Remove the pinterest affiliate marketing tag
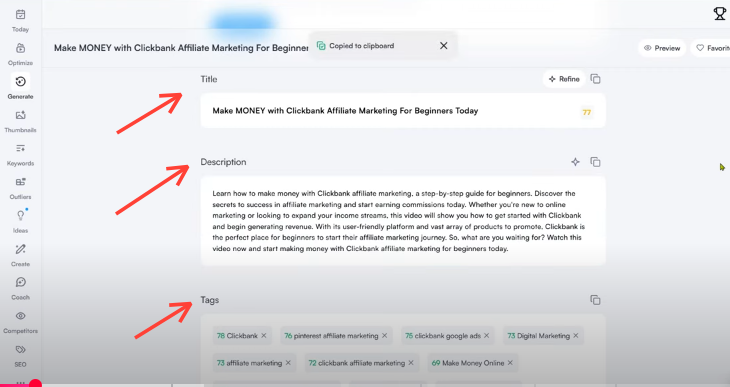The width and height of the screenshot is (730, 387). [x=385, y=336]
